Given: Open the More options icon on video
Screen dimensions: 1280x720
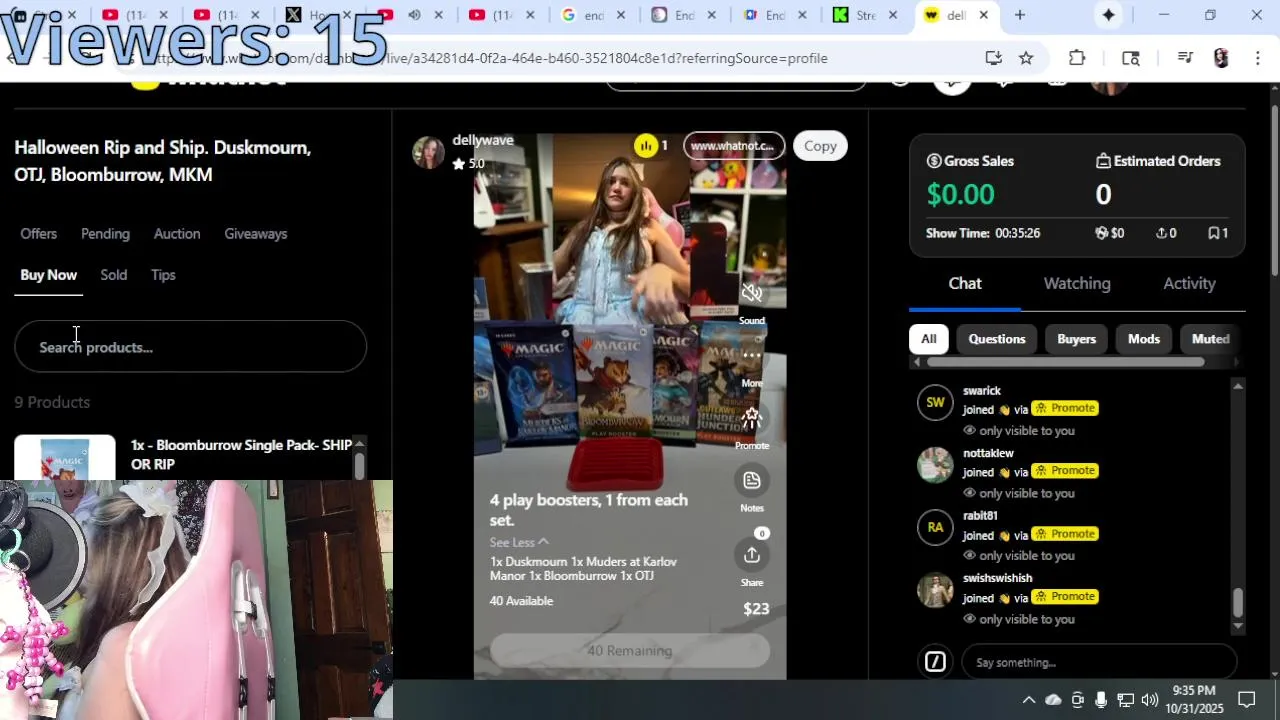Looking at the screenshot, I should (752, 355).
